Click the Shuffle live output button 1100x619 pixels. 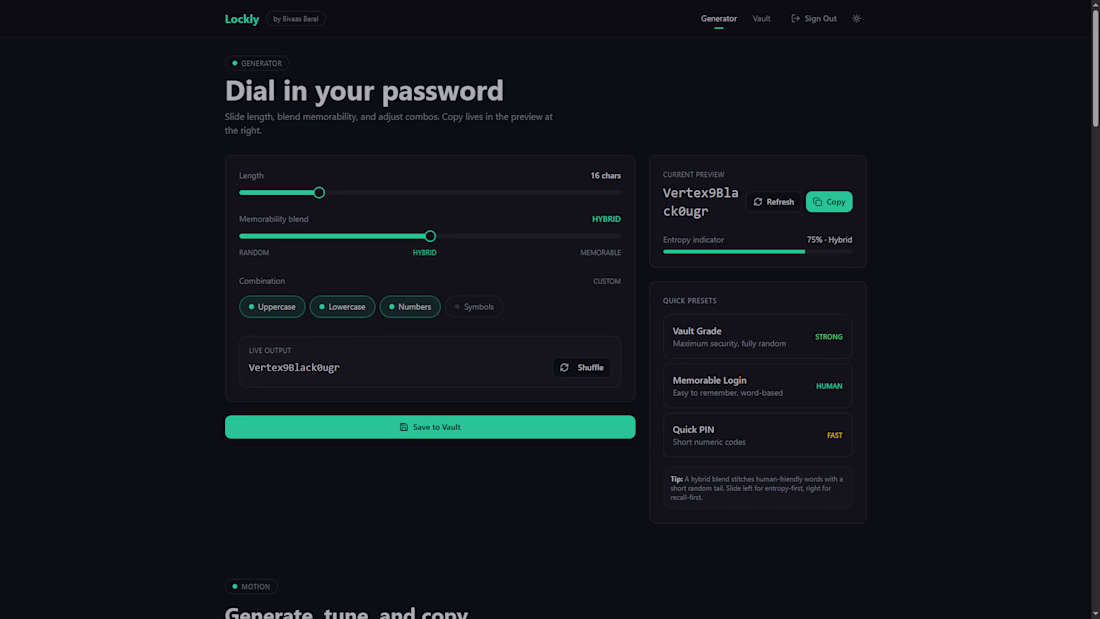point(581,368)
